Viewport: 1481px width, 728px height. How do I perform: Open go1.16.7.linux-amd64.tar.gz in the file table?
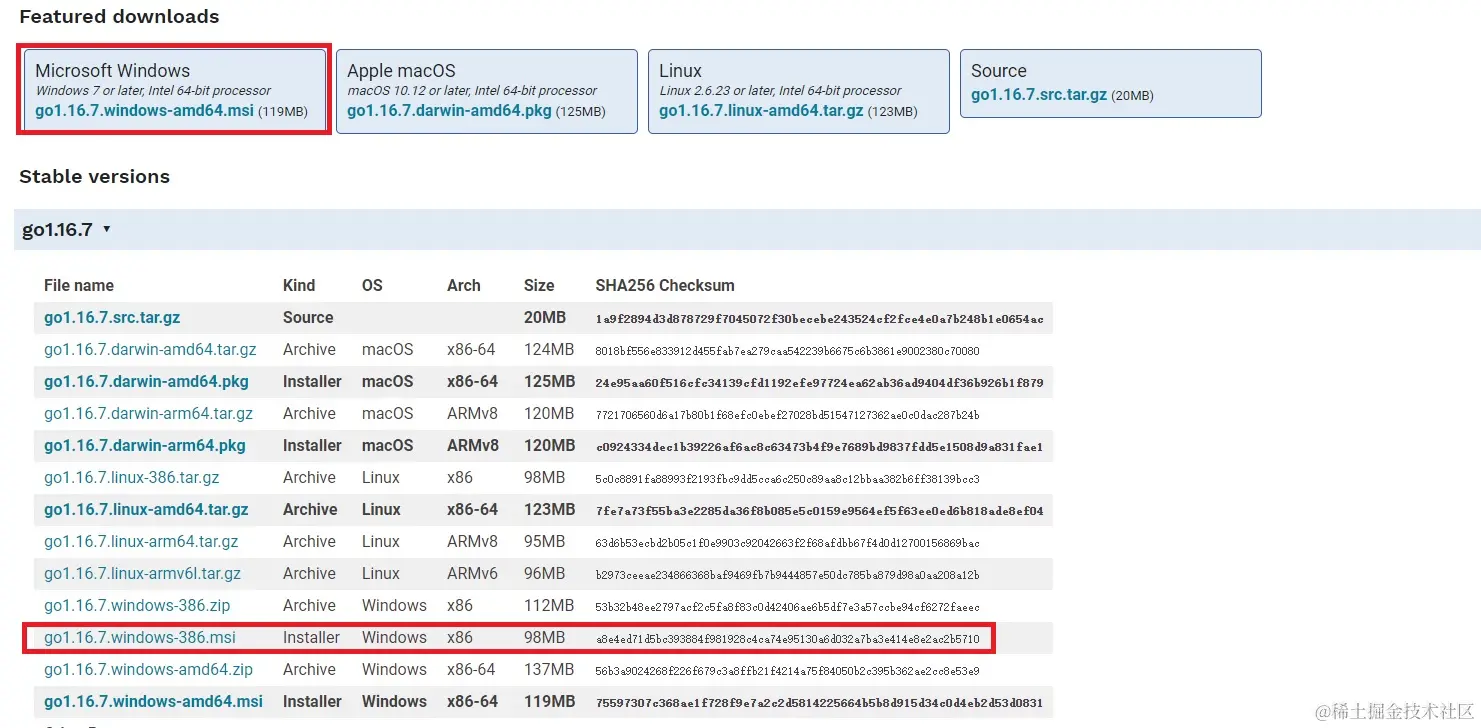tap(146, 509)
